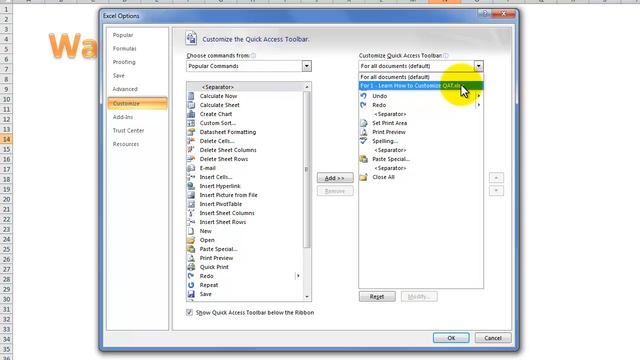This screenshot has height=360, width=640.
Task: Select the Calculate Now command icon
Action: (191, 96)
